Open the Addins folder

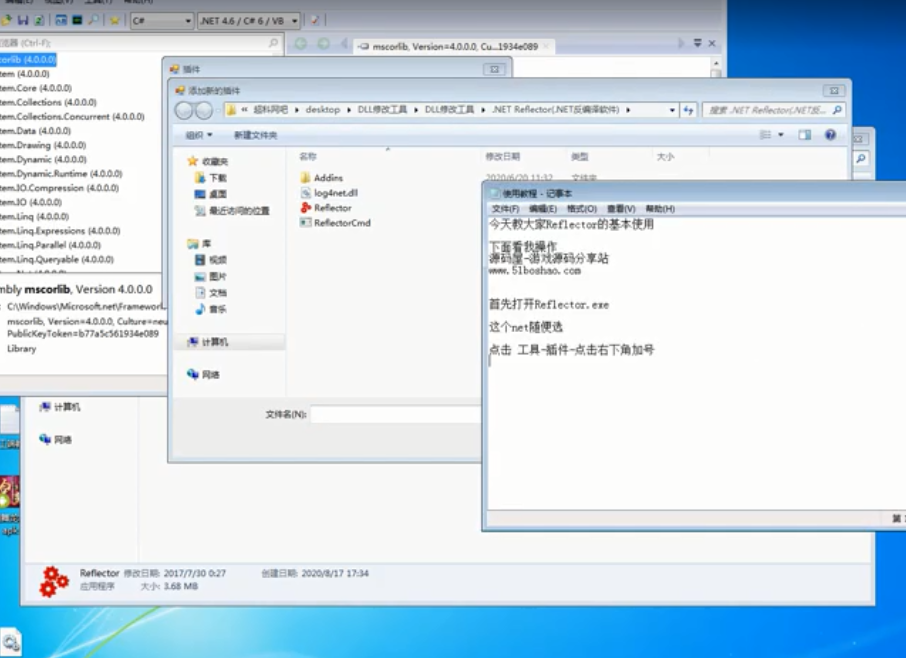click(322, 177)
